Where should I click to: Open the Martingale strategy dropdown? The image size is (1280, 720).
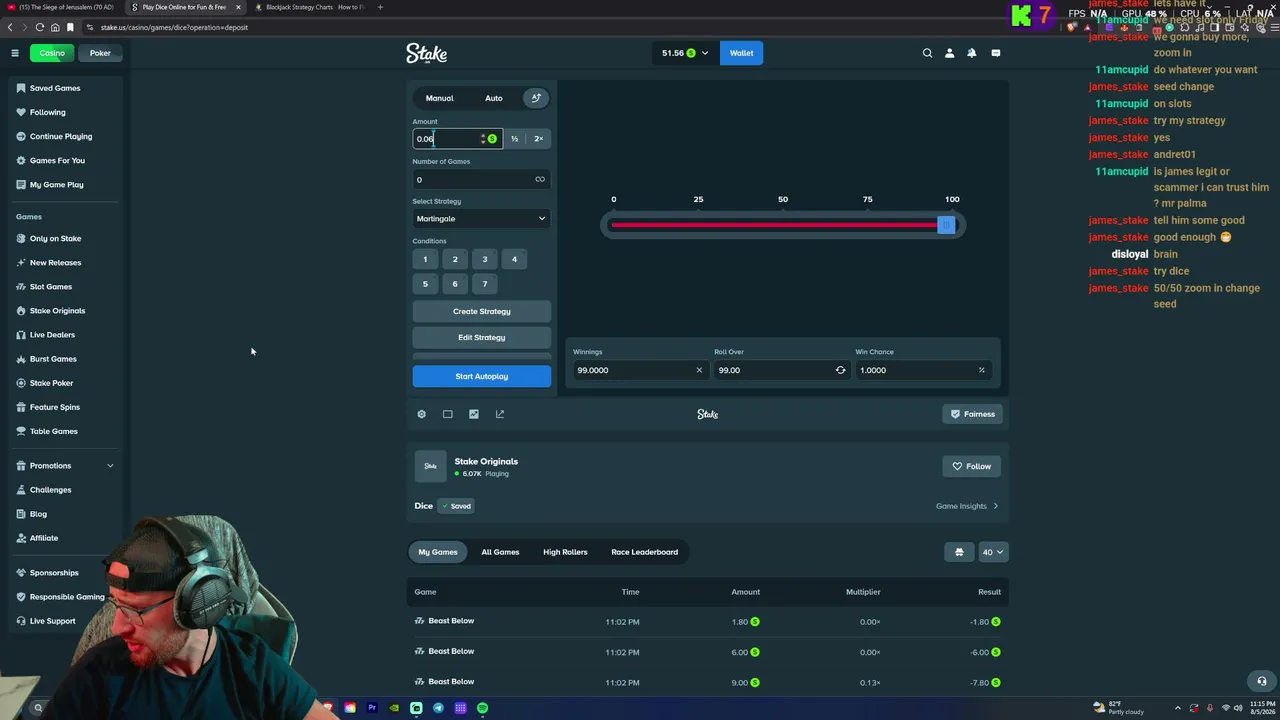tap(481, 219)
